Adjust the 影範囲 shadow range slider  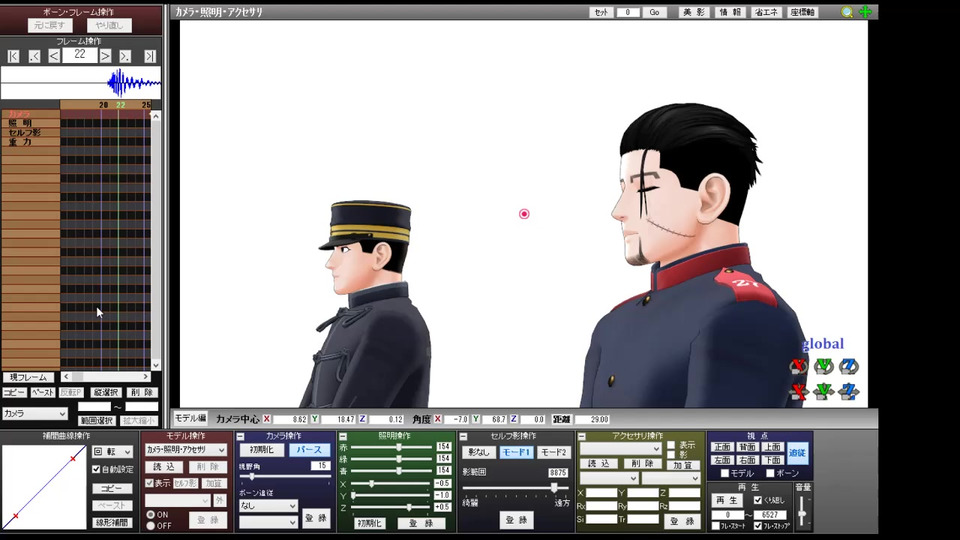click(x=554, y=488)
